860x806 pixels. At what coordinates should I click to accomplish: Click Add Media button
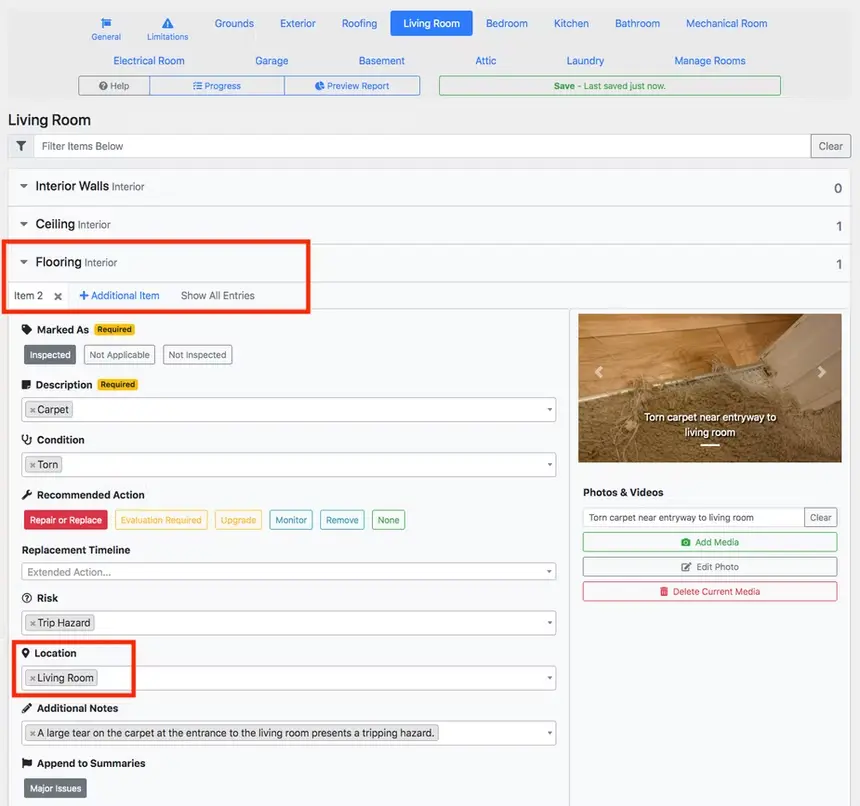[x=710, y=542]
